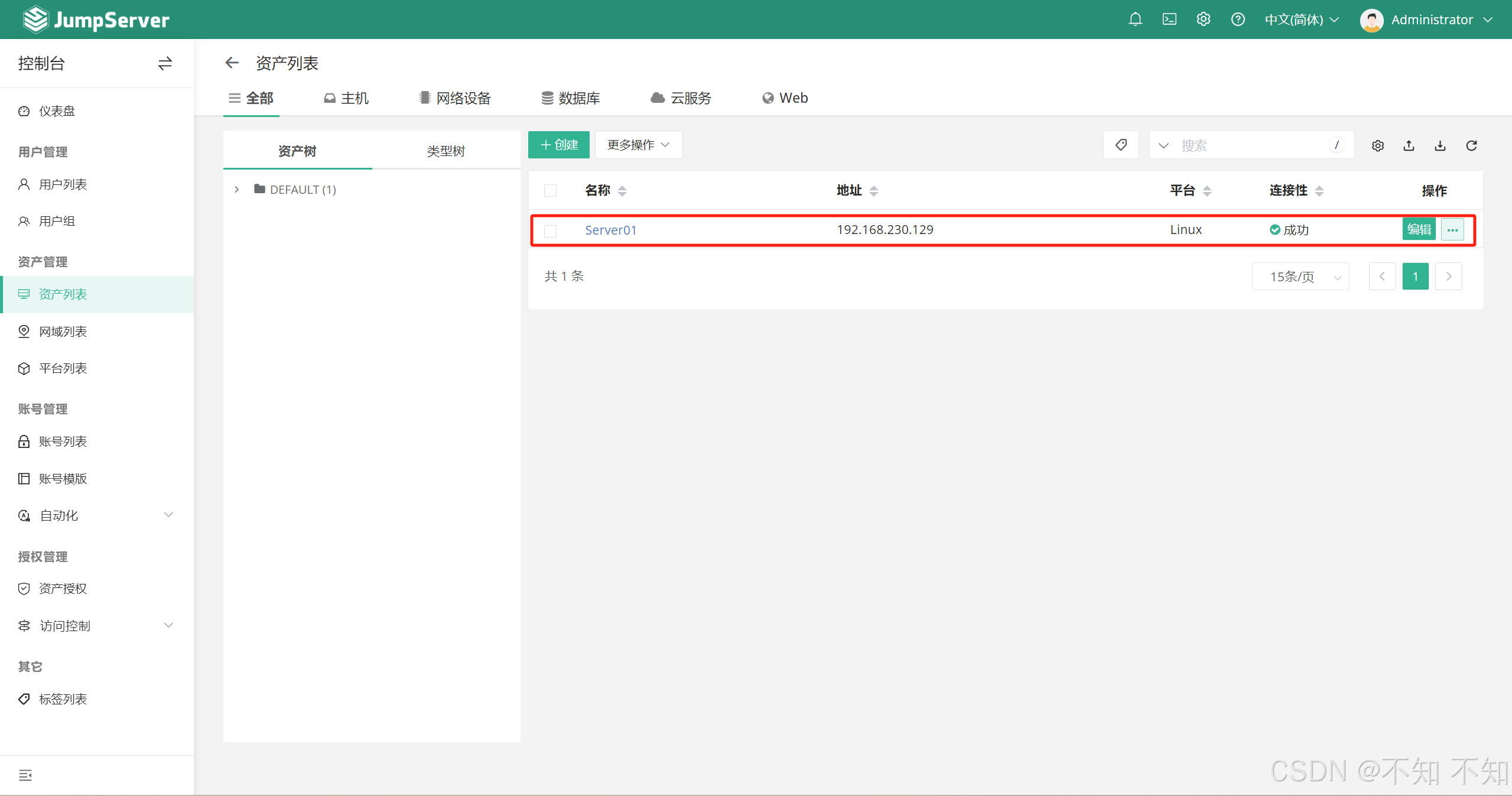
Task: Switch to the 数据库 tab
Action: [x=570, y=98]
